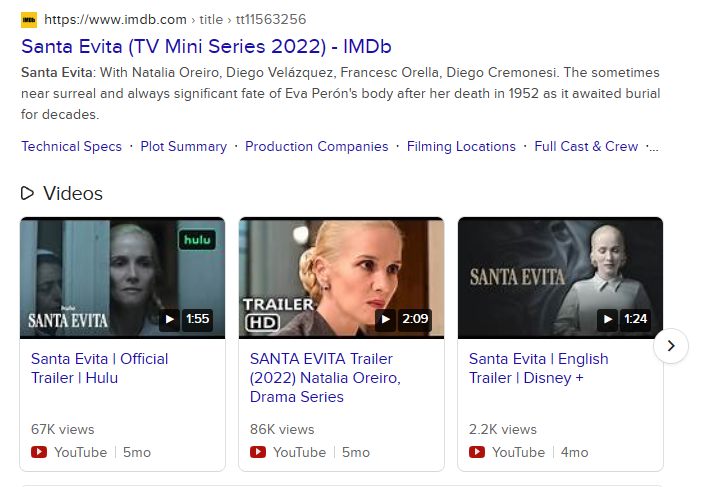Open the Production Companies link

(317, 146)
